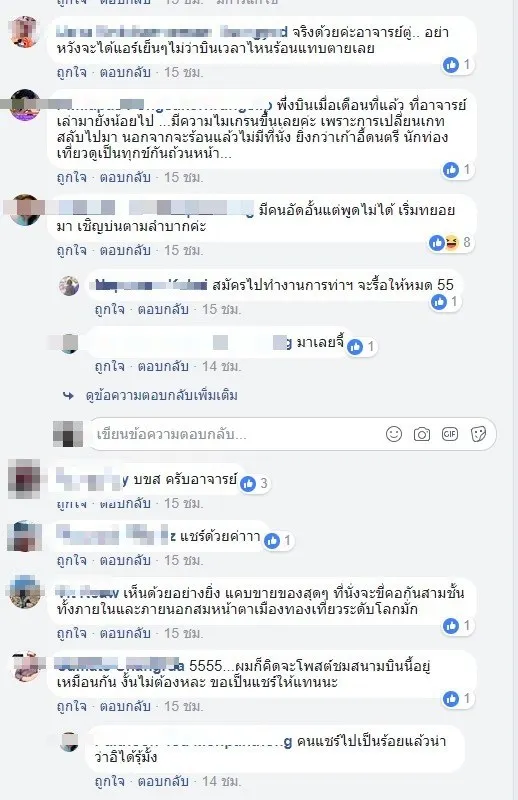Like the 'จริงด้วยค่ะอาจารย์ตู่' comment
This screenshot has width=518, height=800.
coord(71,72)
